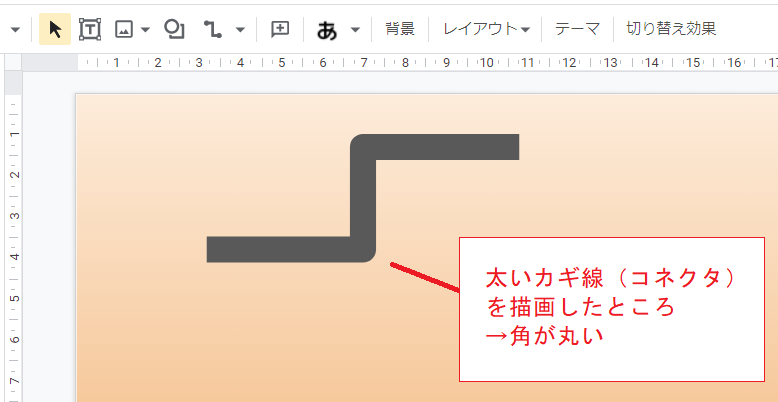Screen dimensions: 778x402
Task: Open the Insert image dropdown arrow
Action: 145,30
